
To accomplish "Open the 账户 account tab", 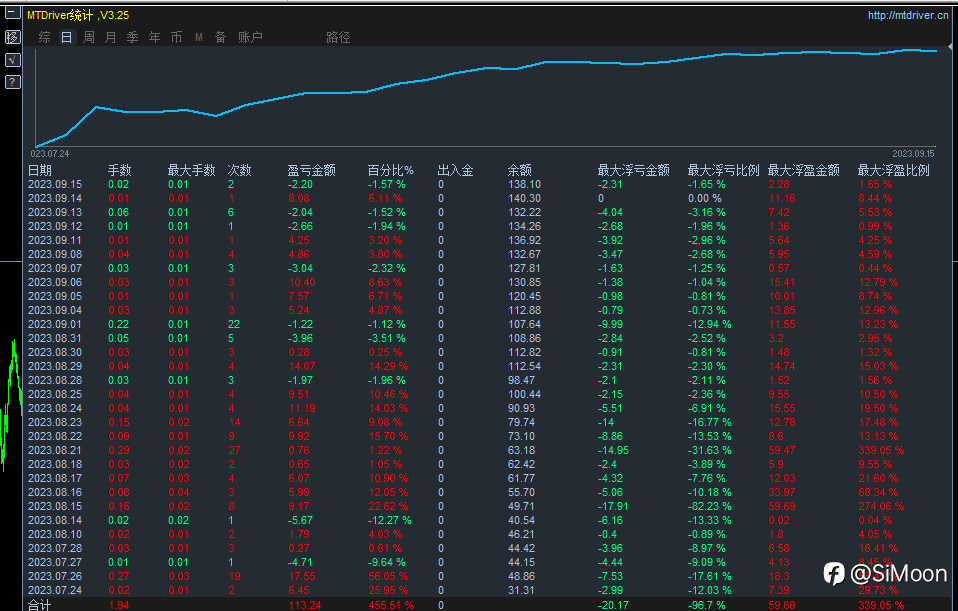I will [250, 37].
